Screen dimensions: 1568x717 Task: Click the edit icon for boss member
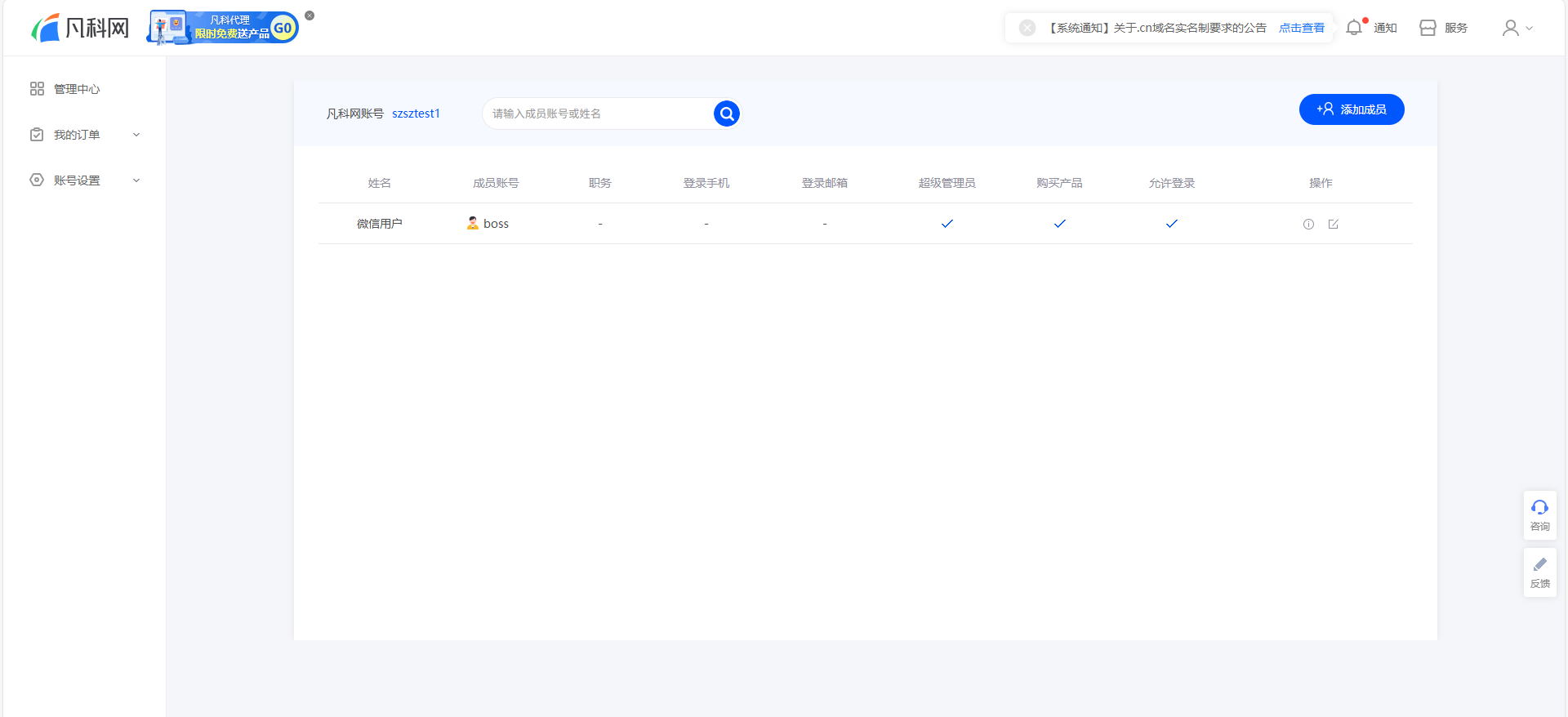coord(1333,224)
